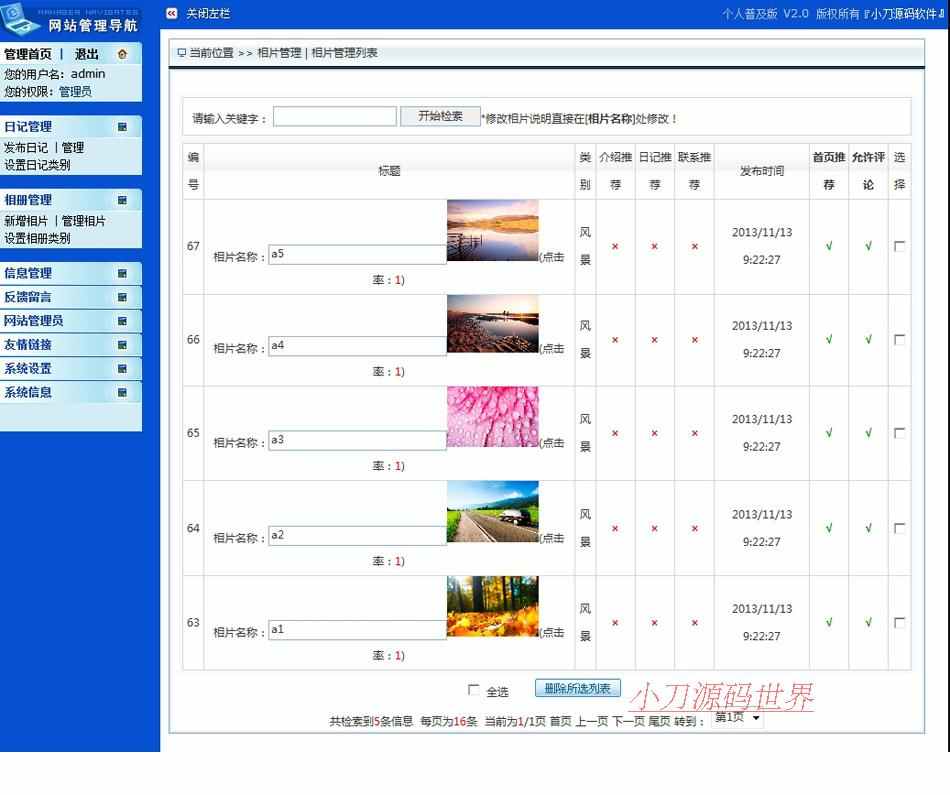Toggle 介绍推荐 red cross for row 63

[615, 623]
